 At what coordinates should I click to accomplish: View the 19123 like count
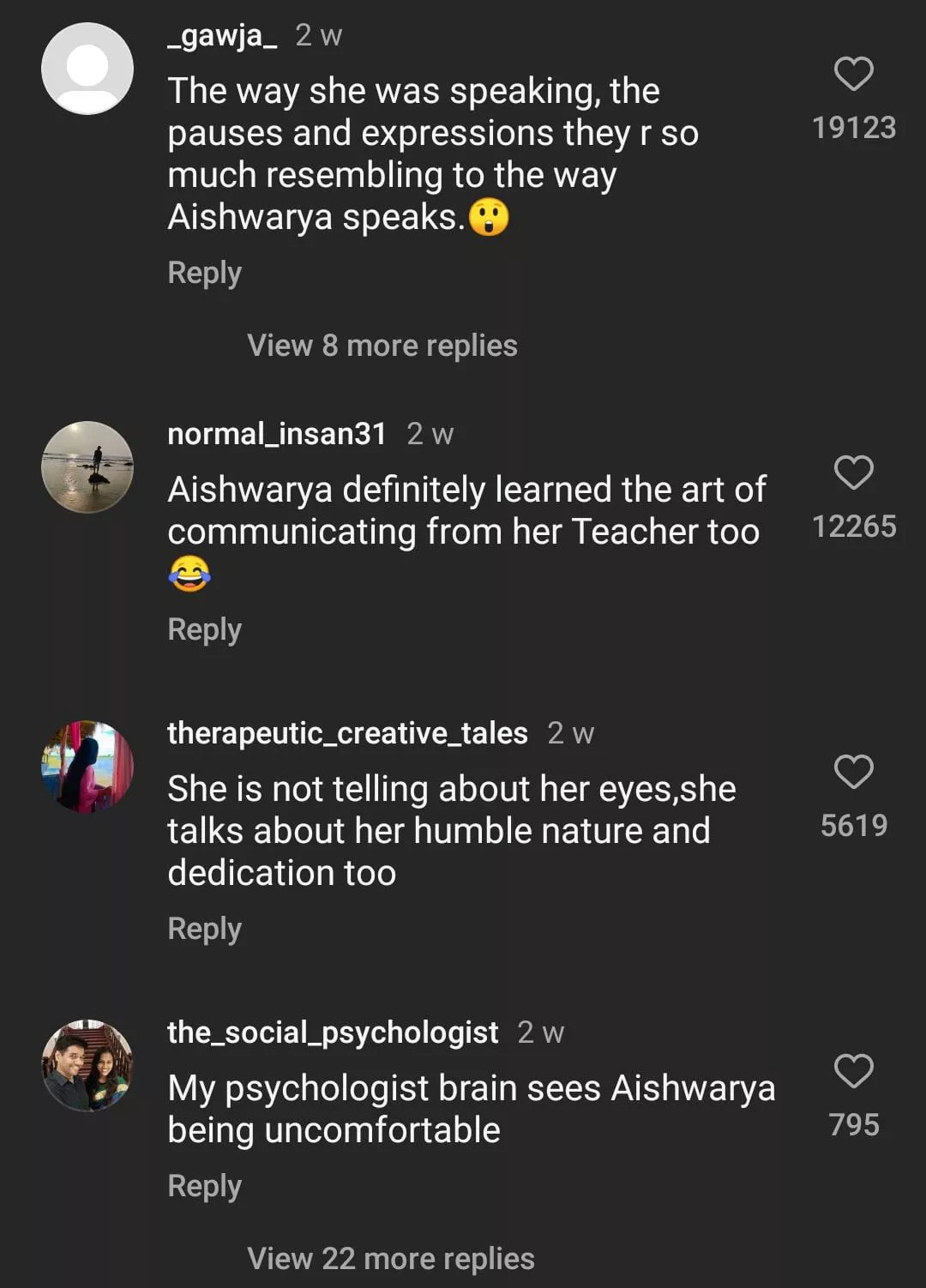853,128
